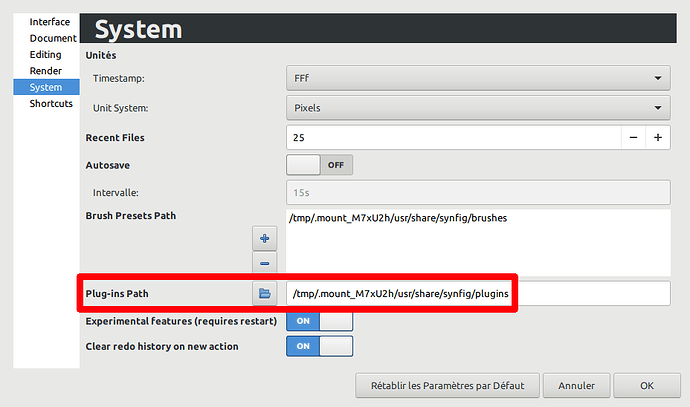690x407 pixels.
Task: Open the Document settings page
Action: [x=52, y=38]
